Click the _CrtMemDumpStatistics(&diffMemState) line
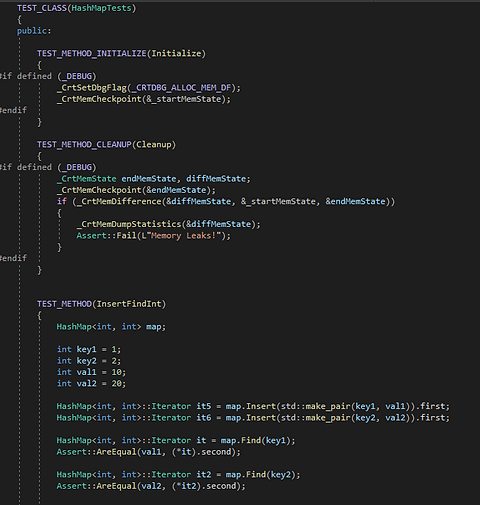 coord(169,224)
